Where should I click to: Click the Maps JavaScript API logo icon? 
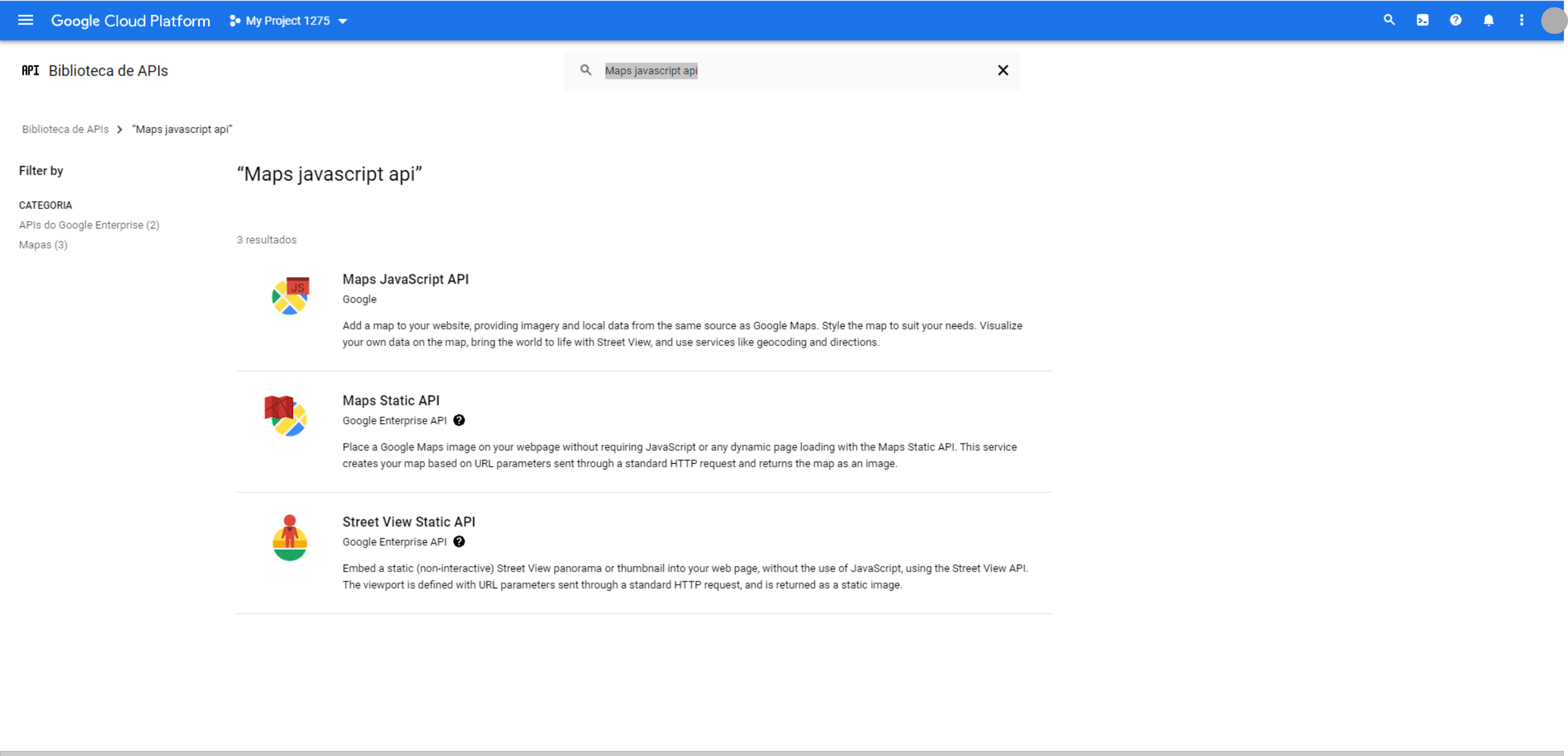[x=290, y=296]
